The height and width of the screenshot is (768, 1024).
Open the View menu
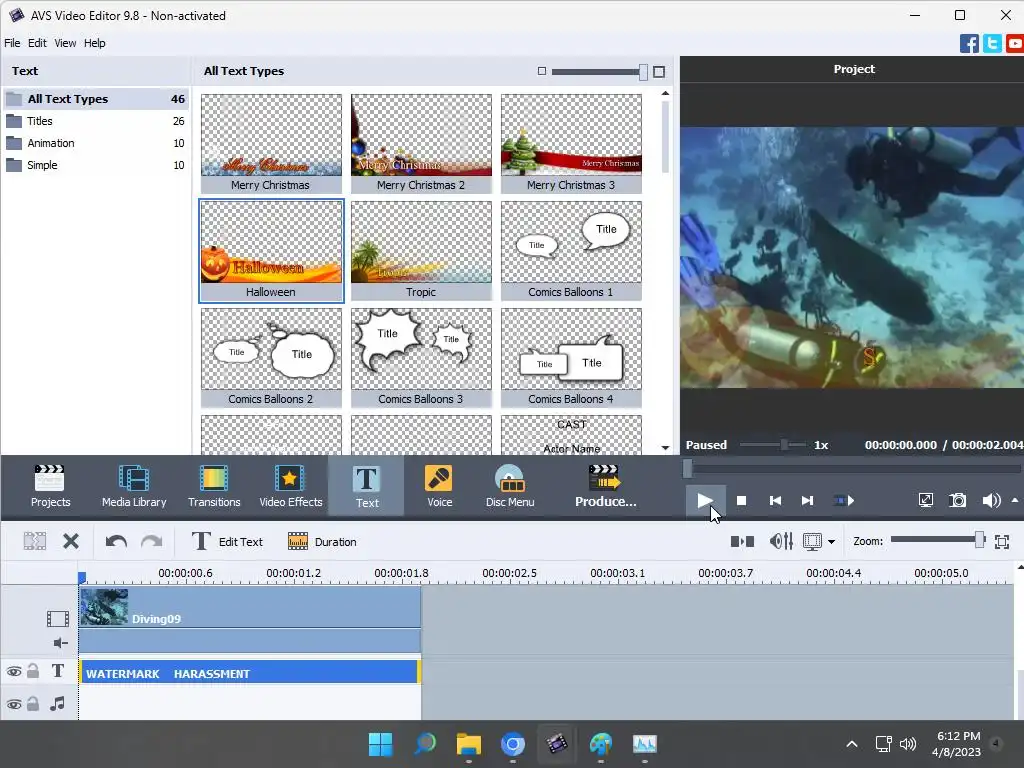tap(65, 43)
